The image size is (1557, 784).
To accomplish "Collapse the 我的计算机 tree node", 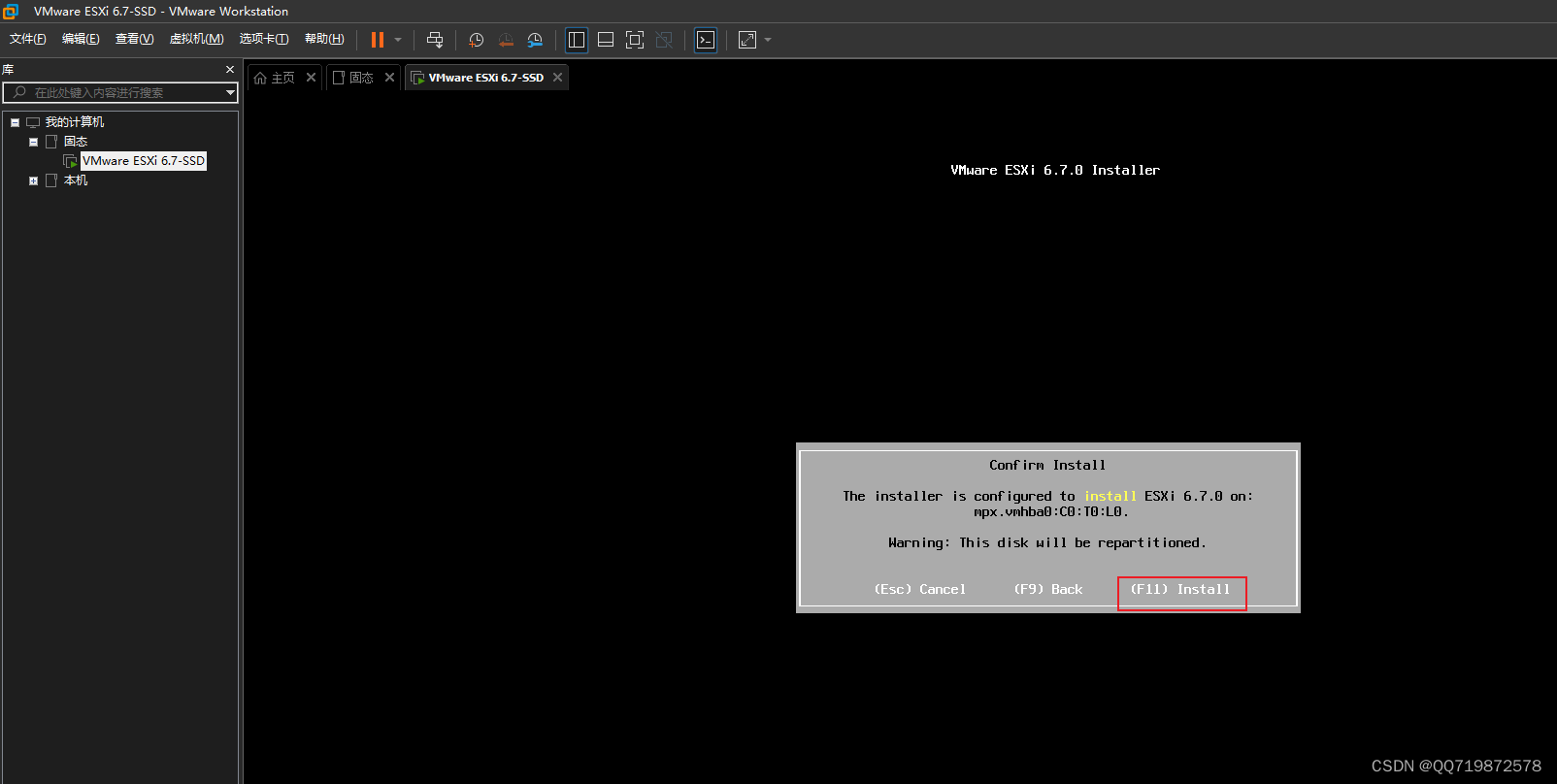I will tap(15, 122).
